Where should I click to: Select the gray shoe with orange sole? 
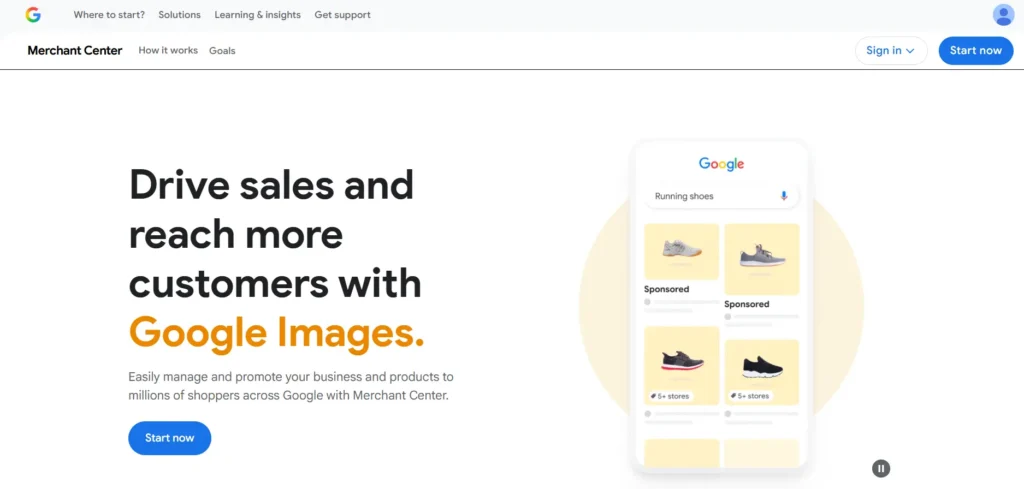[x=682, y=251]
